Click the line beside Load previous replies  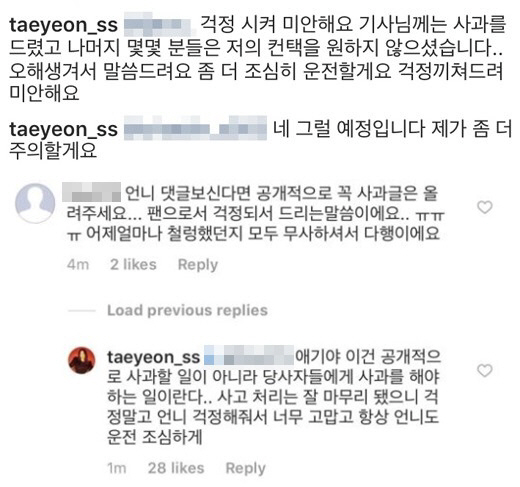(x=82, y=311)
